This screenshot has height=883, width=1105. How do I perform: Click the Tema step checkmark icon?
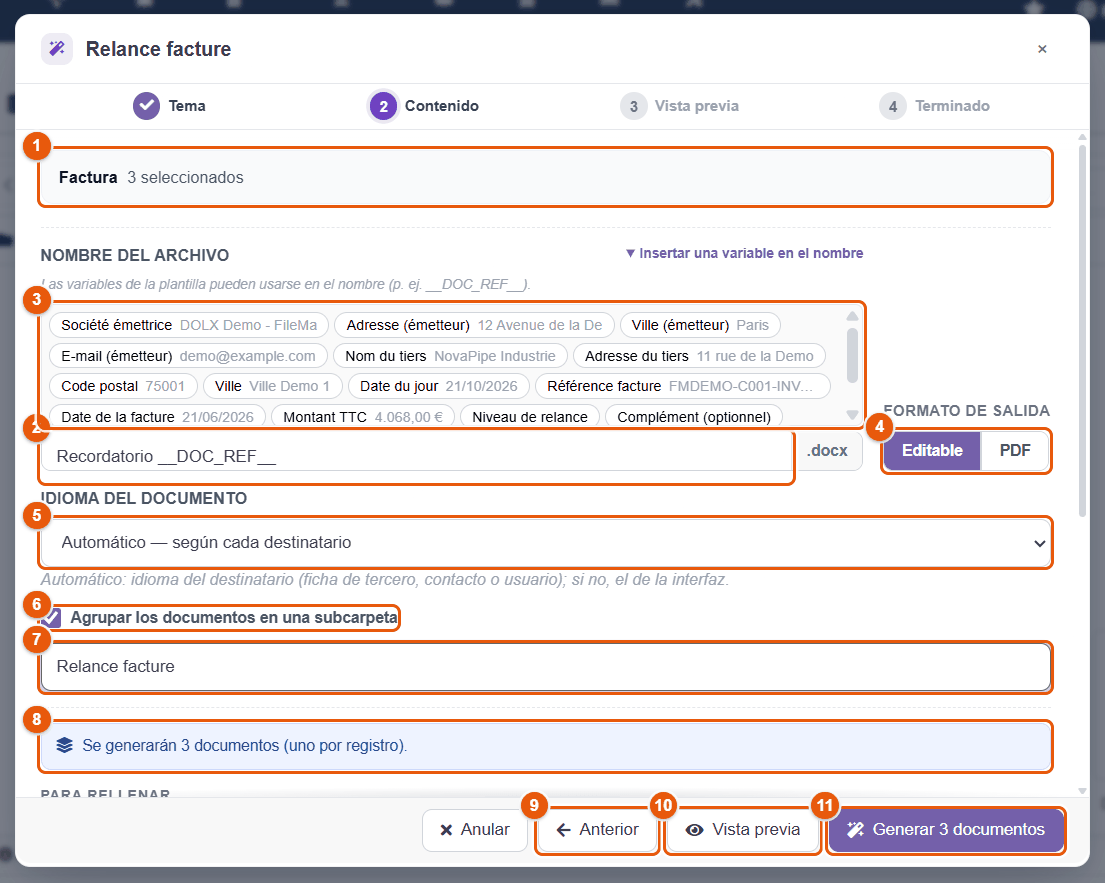tap(147, 106)
